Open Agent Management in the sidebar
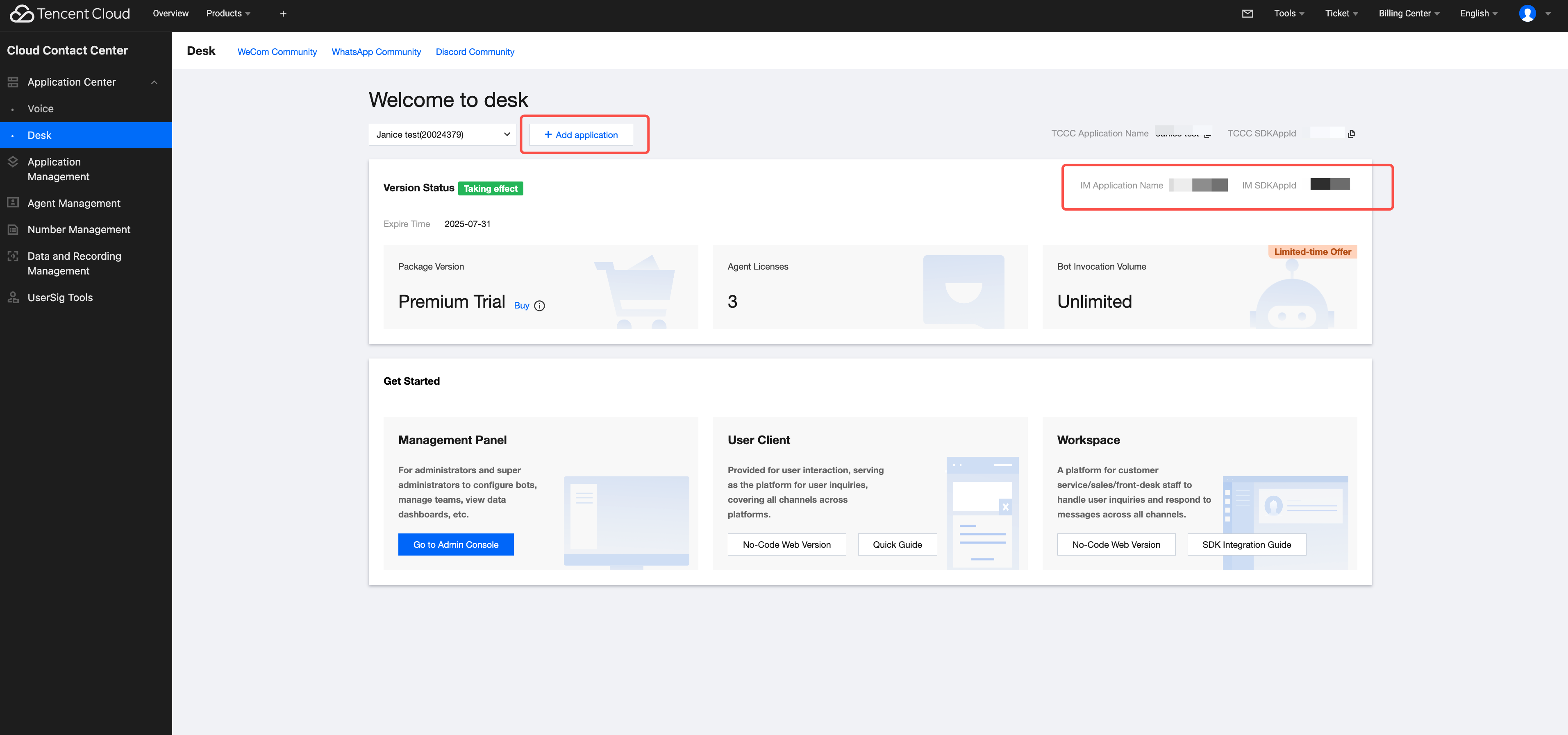This screenshot has height=735, width=1568. pos(74,203)
